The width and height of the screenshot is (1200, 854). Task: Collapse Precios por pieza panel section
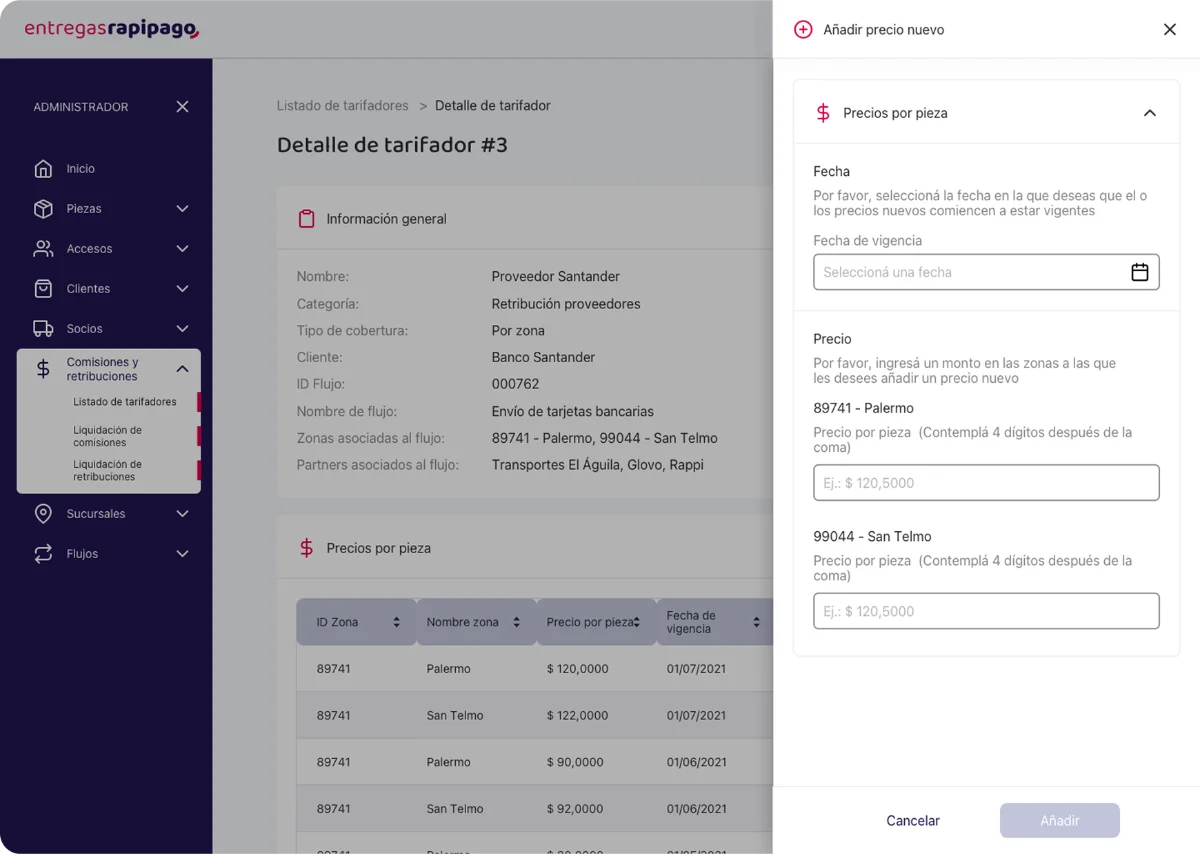click(1149, 113)
